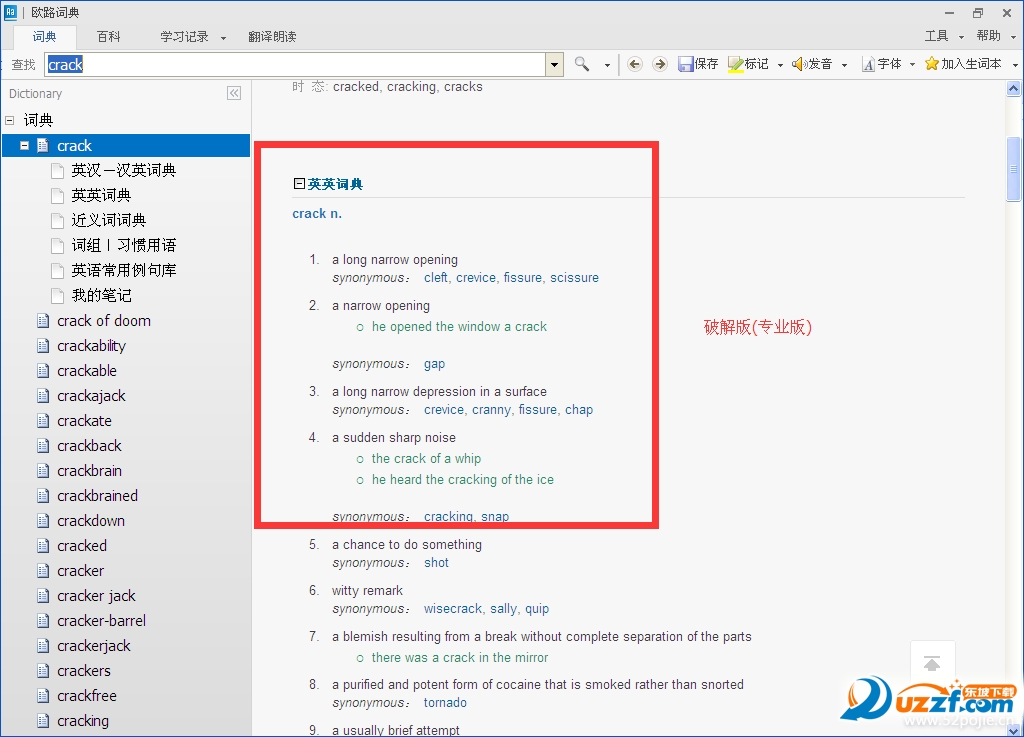Click the 标记 highlight marker icon
The height and width of the screenshot is (737, 1024).
click(x=735, y=64)
